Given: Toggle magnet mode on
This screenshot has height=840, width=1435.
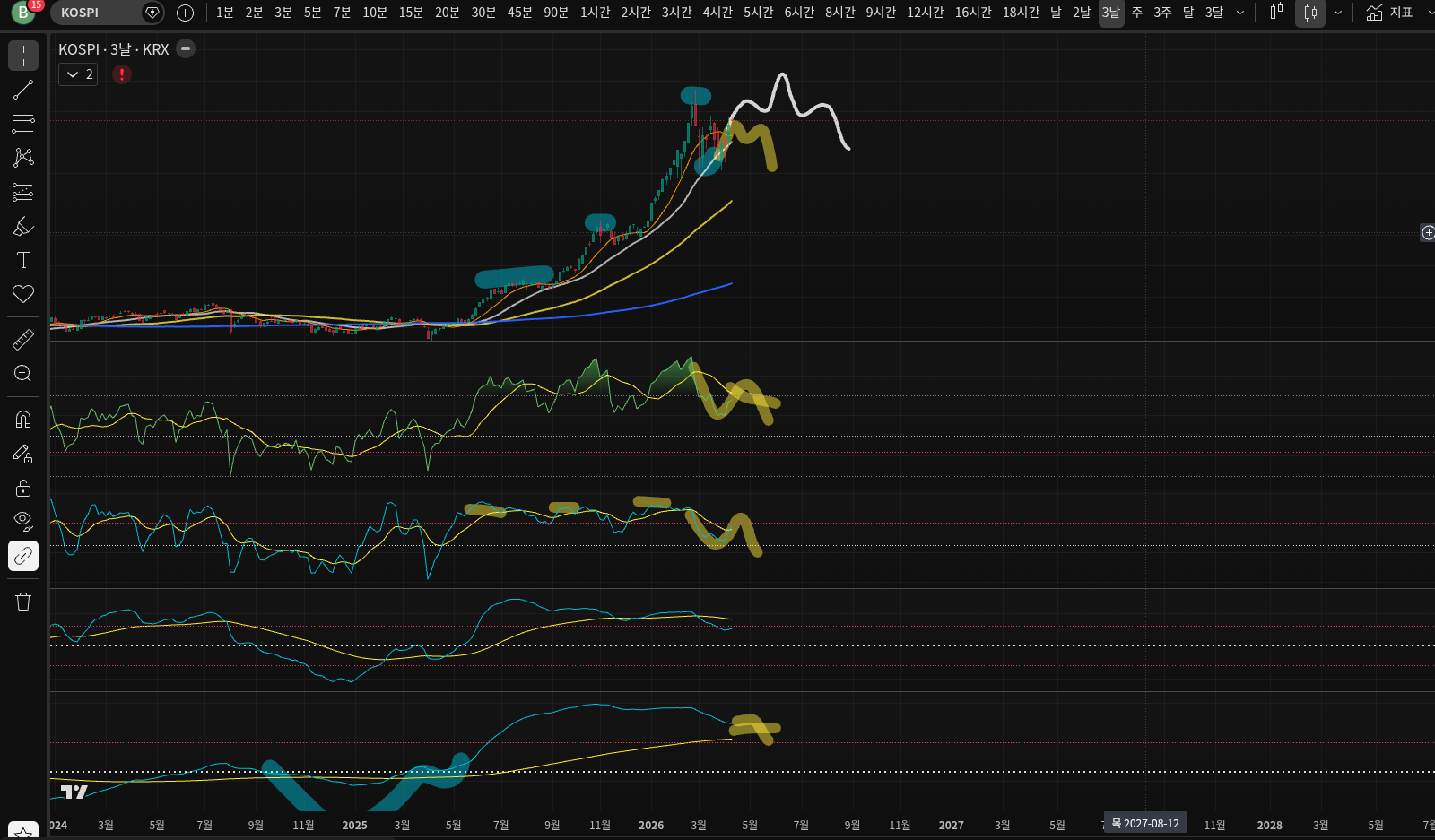Looking at the screenshot, I should pyautogui.click(x=23, y=420).
